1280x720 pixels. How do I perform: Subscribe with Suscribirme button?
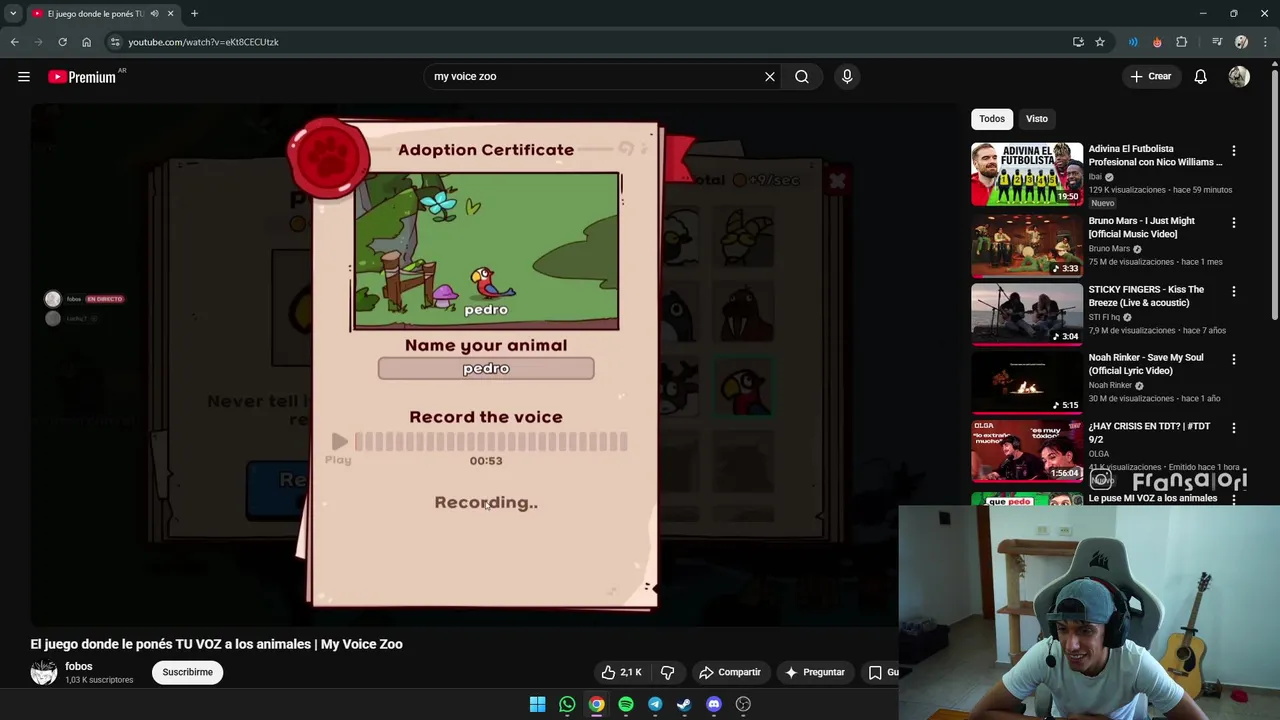(x=187, y=672)
